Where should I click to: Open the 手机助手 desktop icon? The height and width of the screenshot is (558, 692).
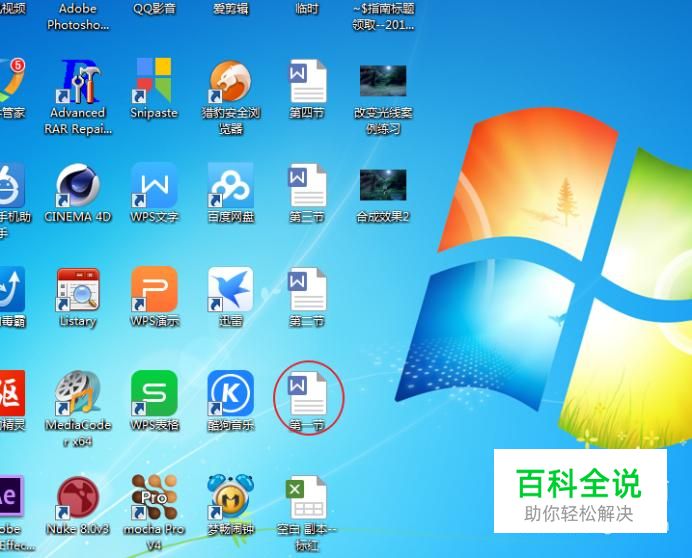coord(11,185)
